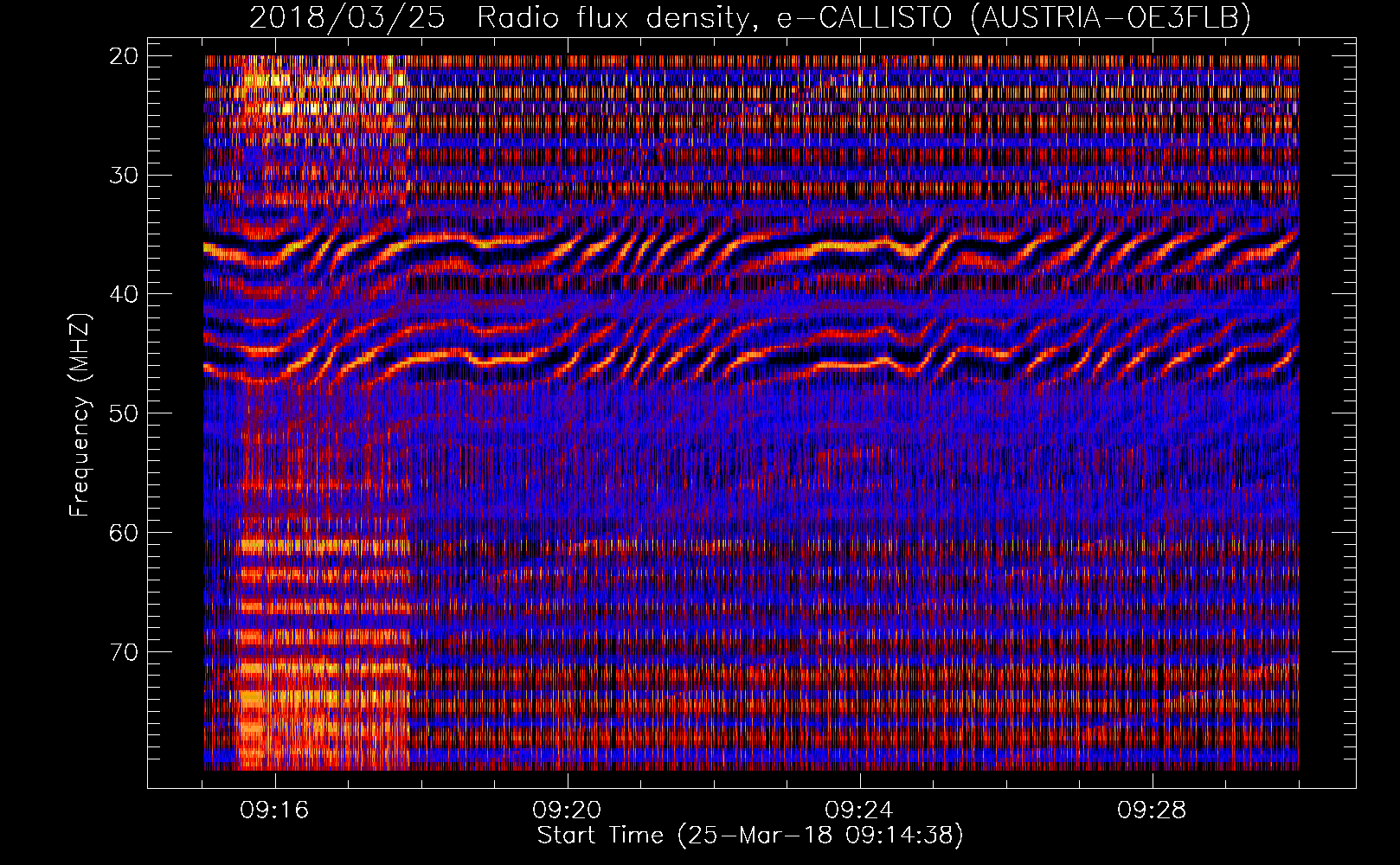Click the 'Frequency (MHZ)' axis label
The image size is (1400, 865).
click(80, 415)
